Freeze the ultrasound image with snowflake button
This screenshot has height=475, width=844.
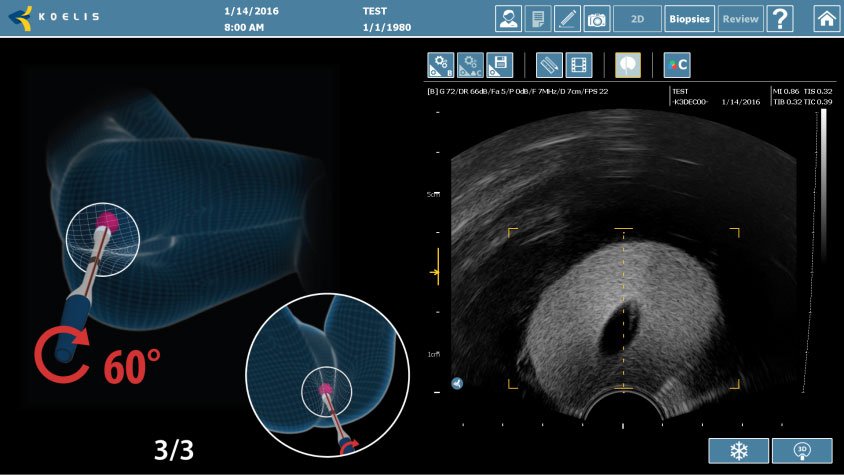click(738, 451)
